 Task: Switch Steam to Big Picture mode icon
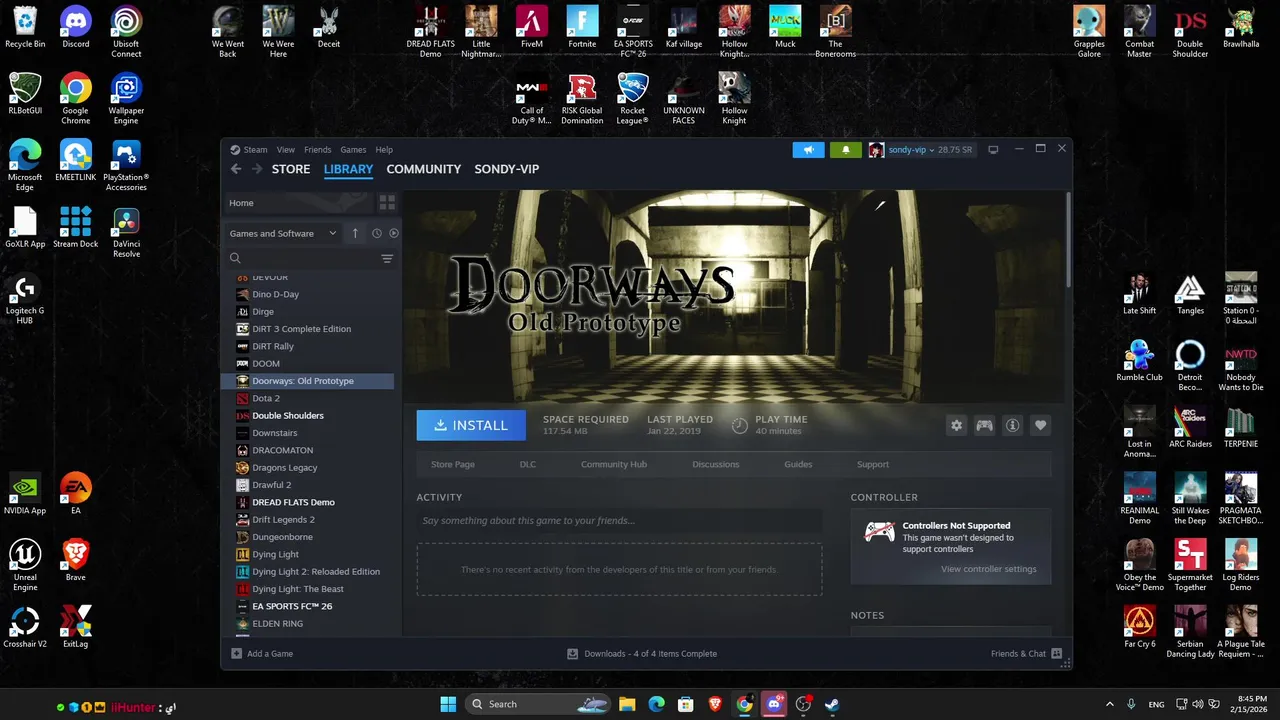point(993,150)
